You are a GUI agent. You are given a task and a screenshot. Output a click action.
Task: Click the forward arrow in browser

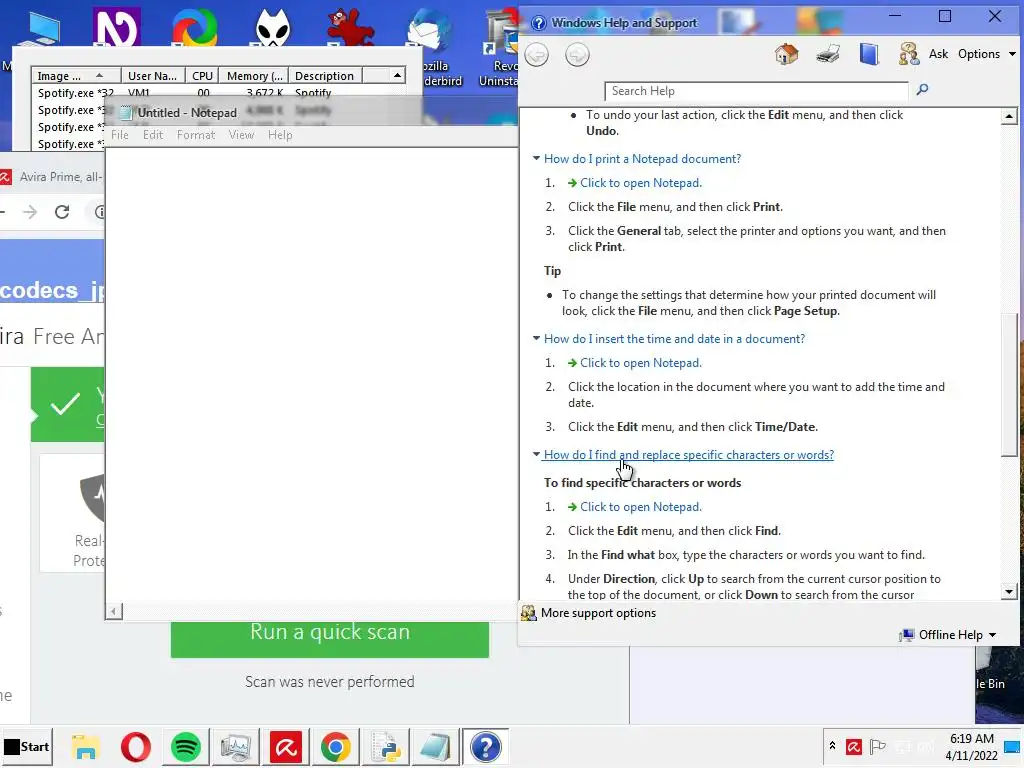(x=30, y=212)
